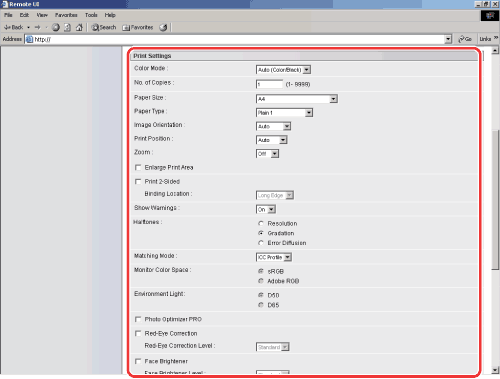Click the History icon next to Favorites
The image size is (500, 379).
pyautogui.click(x=163, y=27)
